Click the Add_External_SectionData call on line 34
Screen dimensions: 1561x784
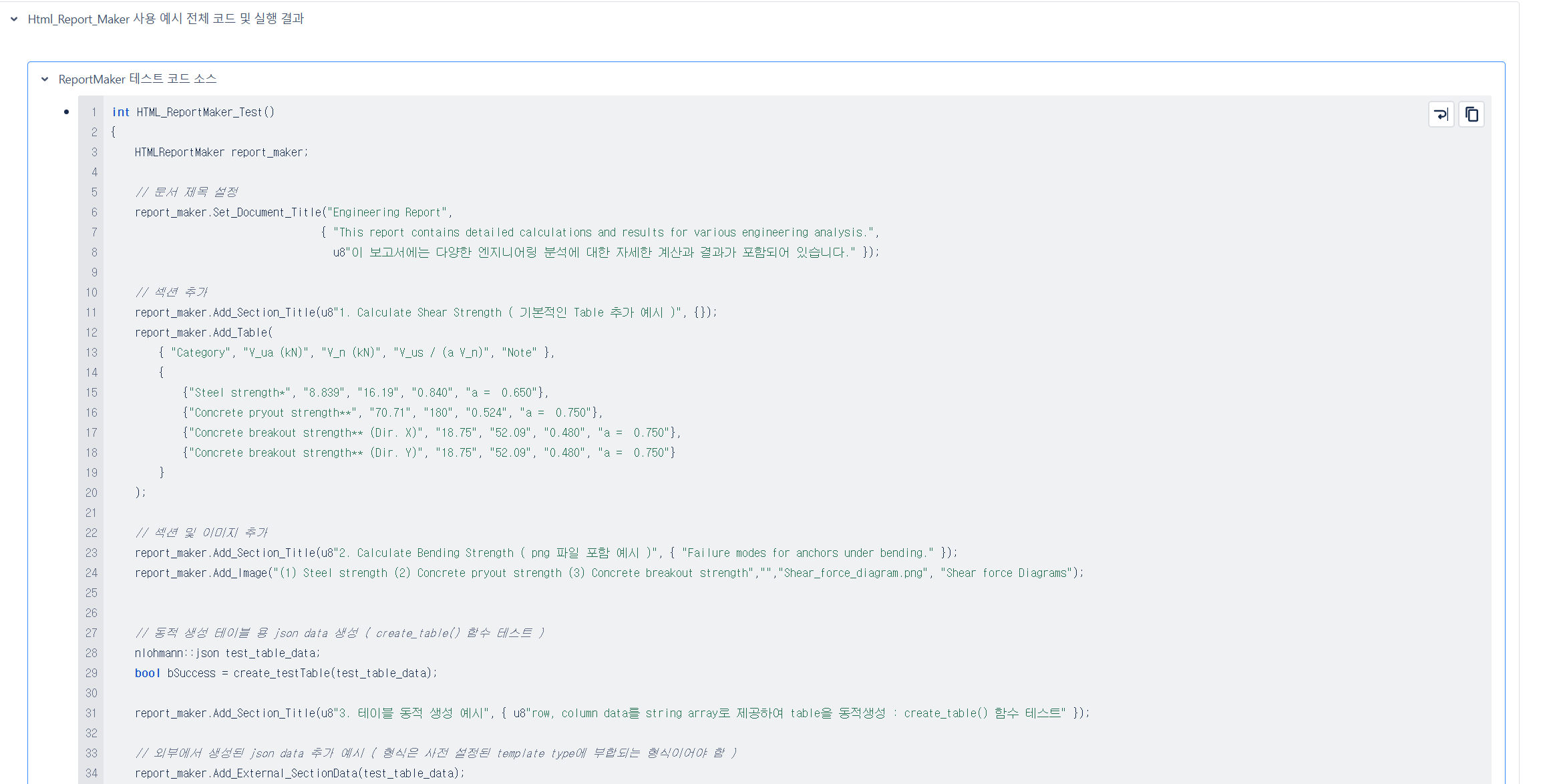(287, 773)
